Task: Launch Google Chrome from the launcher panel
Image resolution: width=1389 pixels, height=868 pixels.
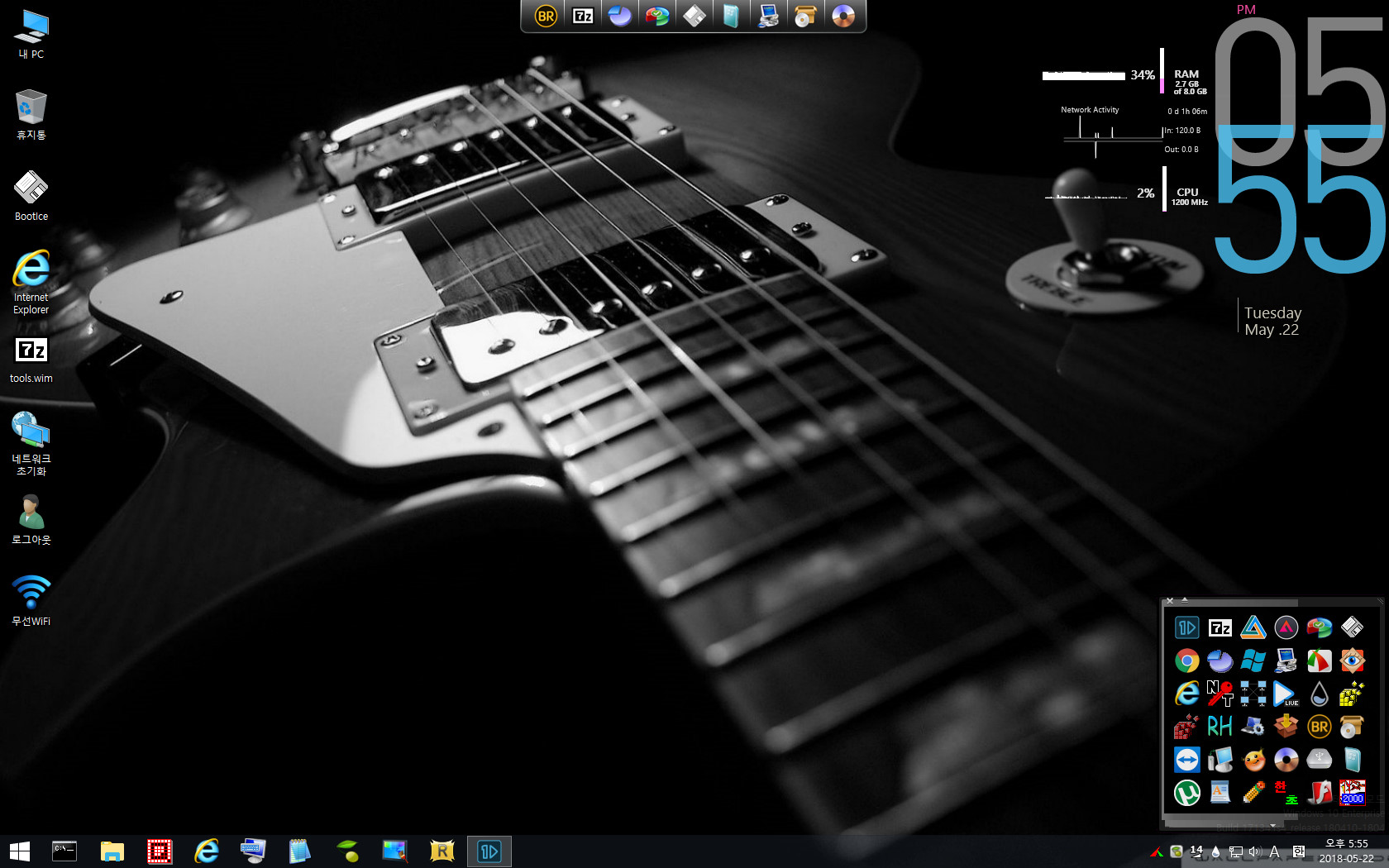Action: coord(1187,661)
